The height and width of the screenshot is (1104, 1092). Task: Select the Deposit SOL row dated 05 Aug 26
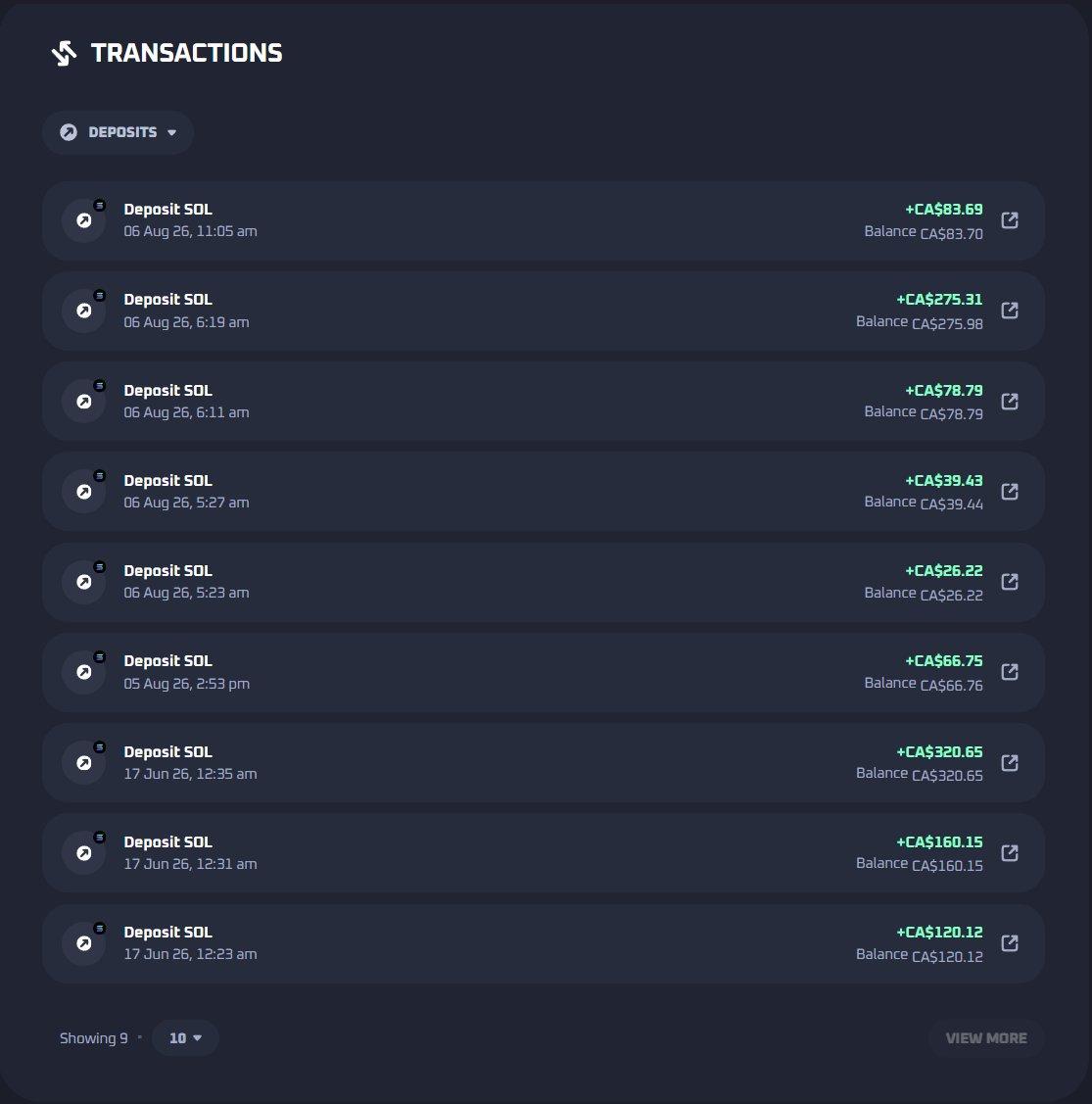(x=543, y=672)
